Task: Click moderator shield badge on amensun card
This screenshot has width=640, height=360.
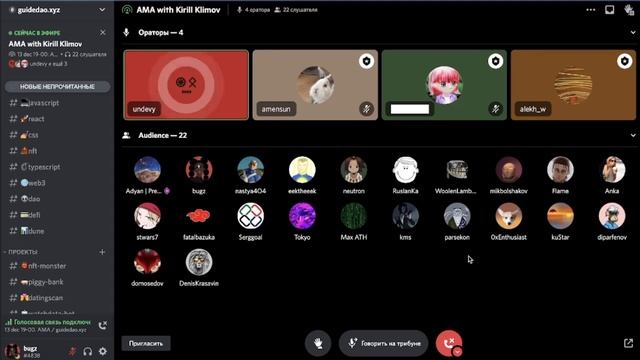Action: tap(366, 61)
